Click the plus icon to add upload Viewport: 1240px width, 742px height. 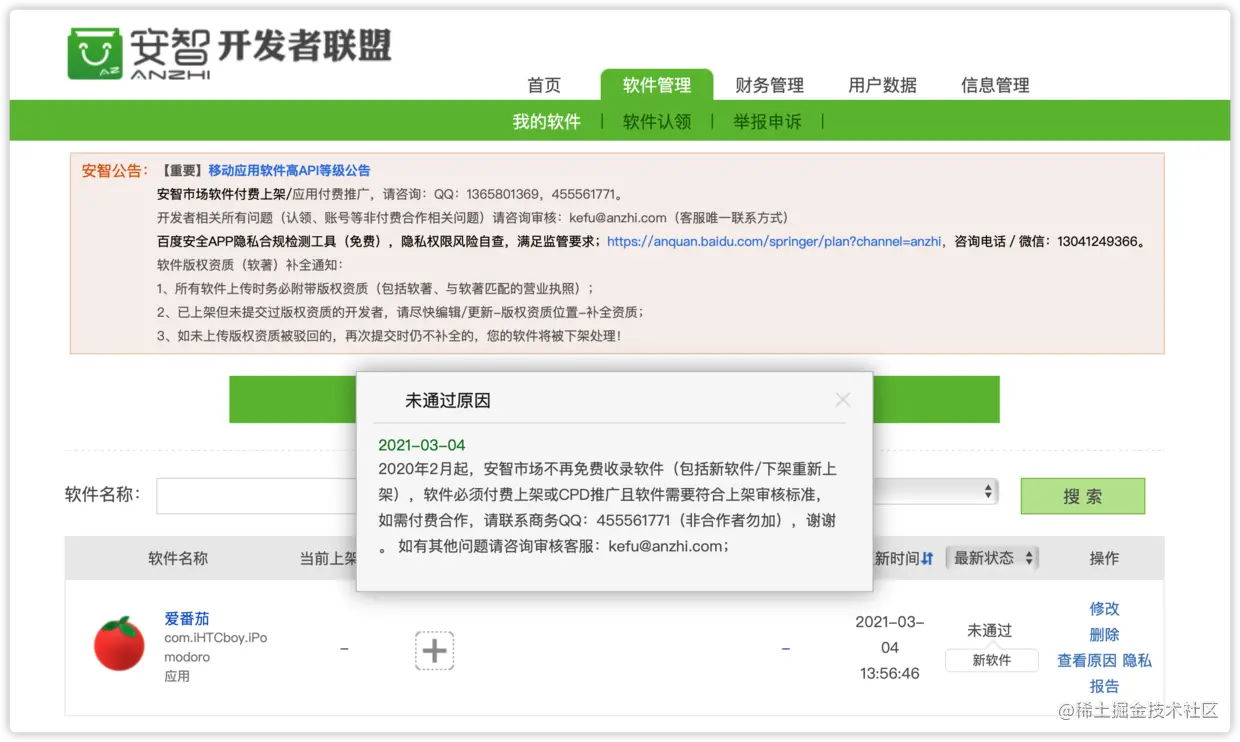[x=434, y=650]
